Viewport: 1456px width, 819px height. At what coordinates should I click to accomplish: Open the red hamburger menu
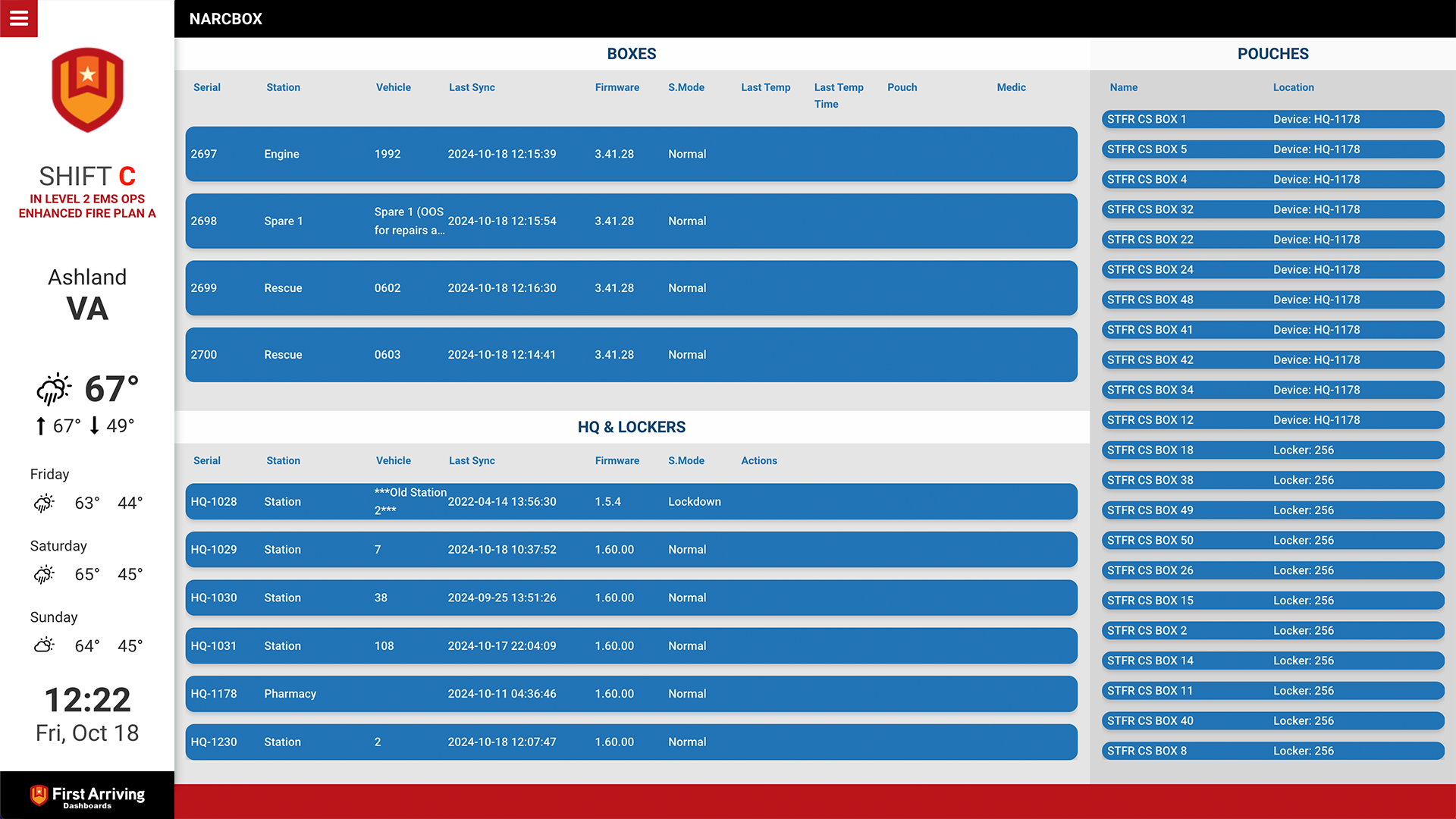coord(19,18)
